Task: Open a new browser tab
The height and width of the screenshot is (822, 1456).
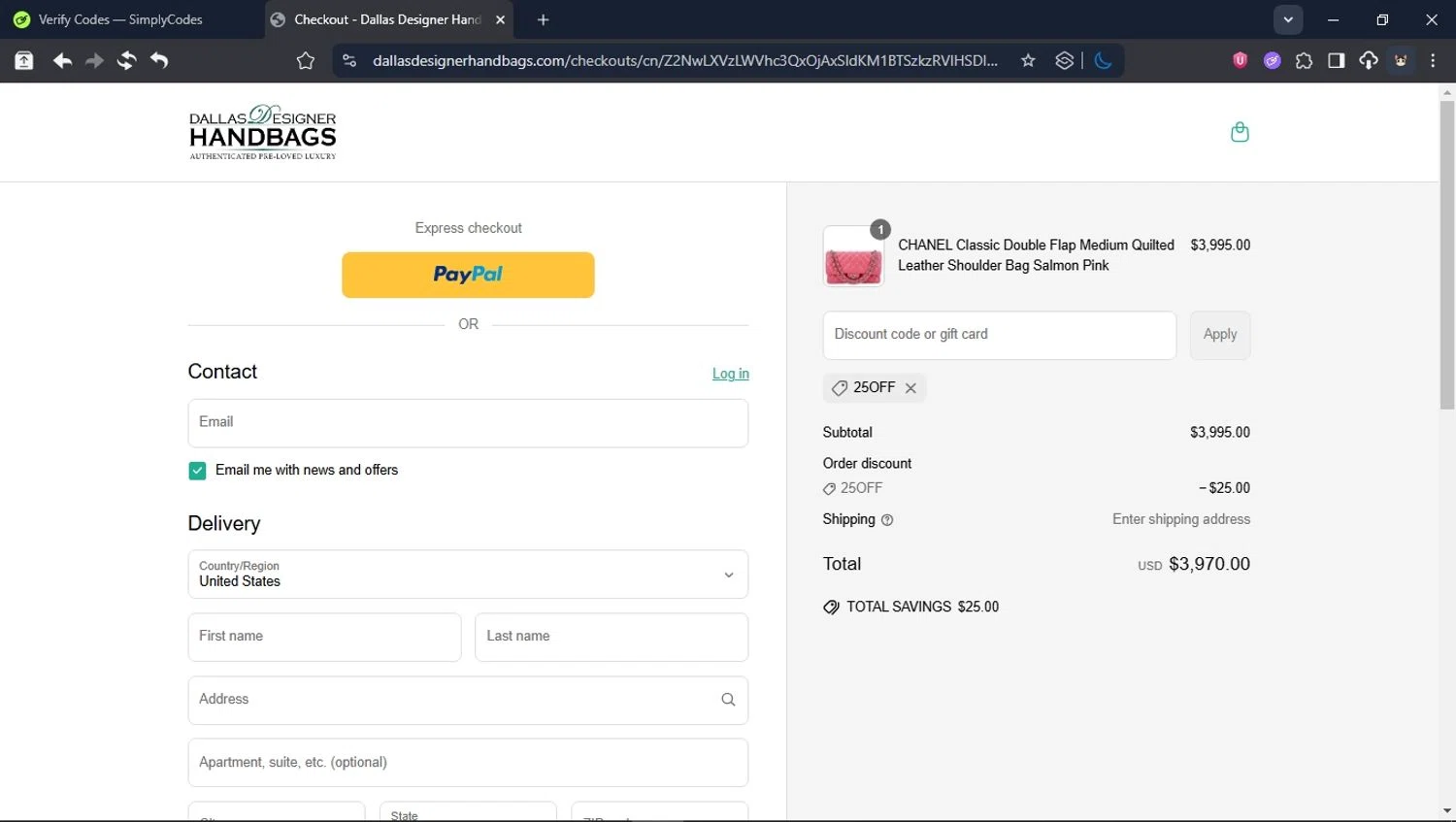Action: 543,19
